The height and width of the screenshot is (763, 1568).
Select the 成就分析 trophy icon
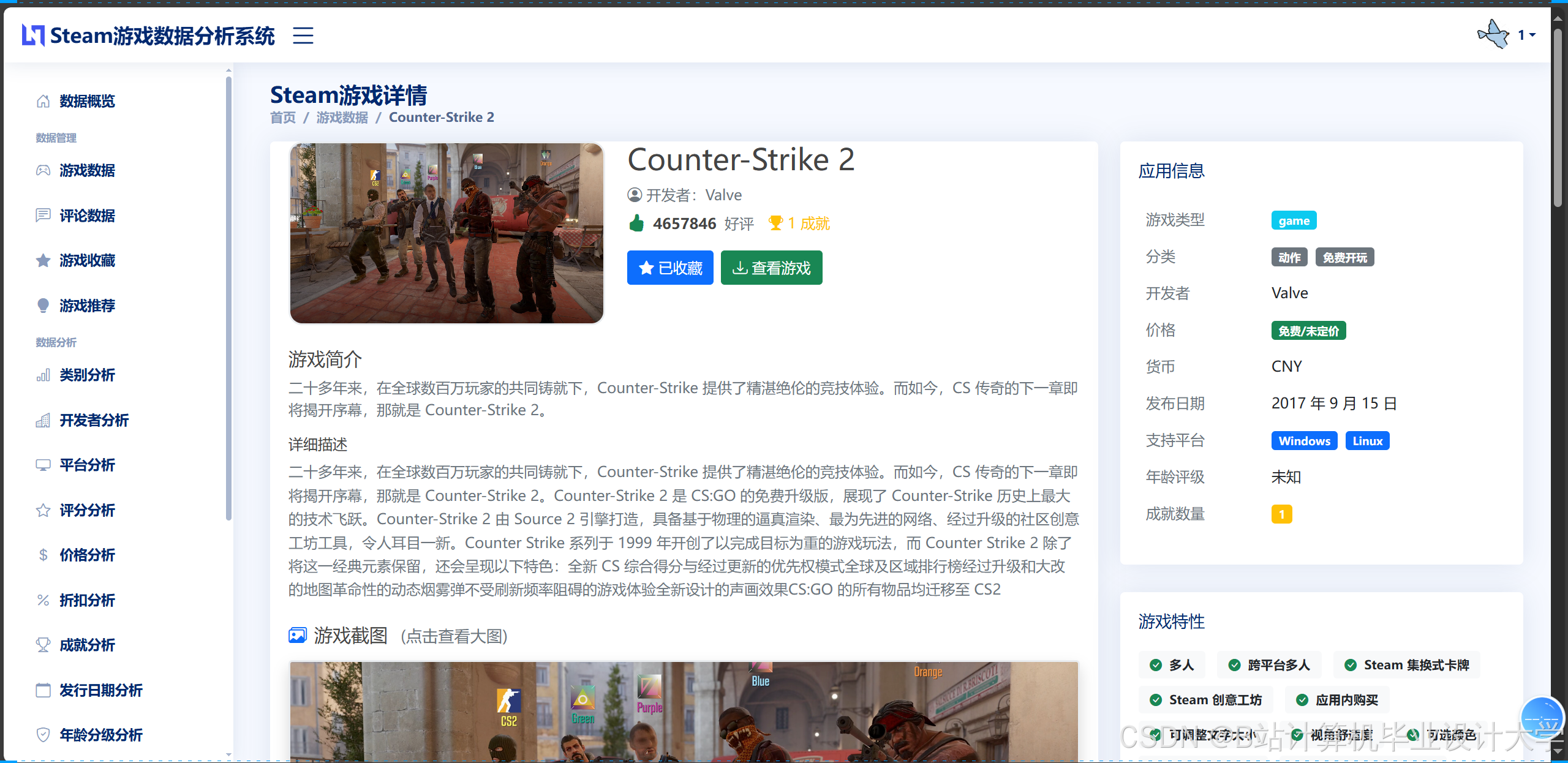tap(43, 644)
